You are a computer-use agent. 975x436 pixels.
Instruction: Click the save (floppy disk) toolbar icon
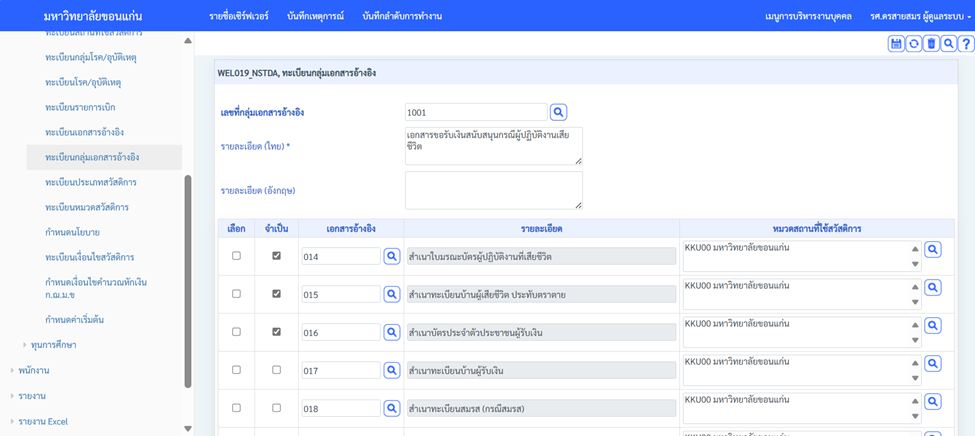896,43
